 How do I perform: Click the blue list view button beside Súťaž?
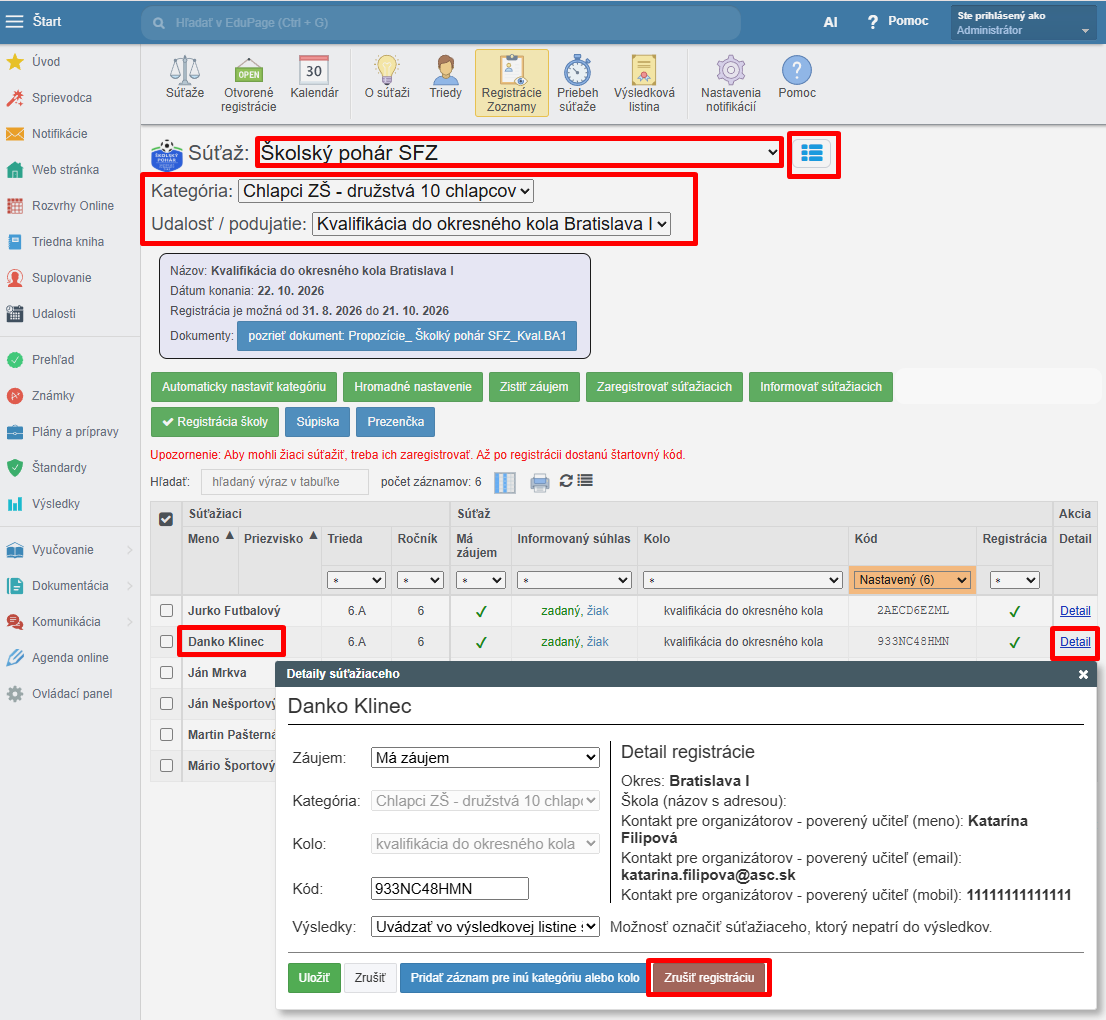coord(812,153)
